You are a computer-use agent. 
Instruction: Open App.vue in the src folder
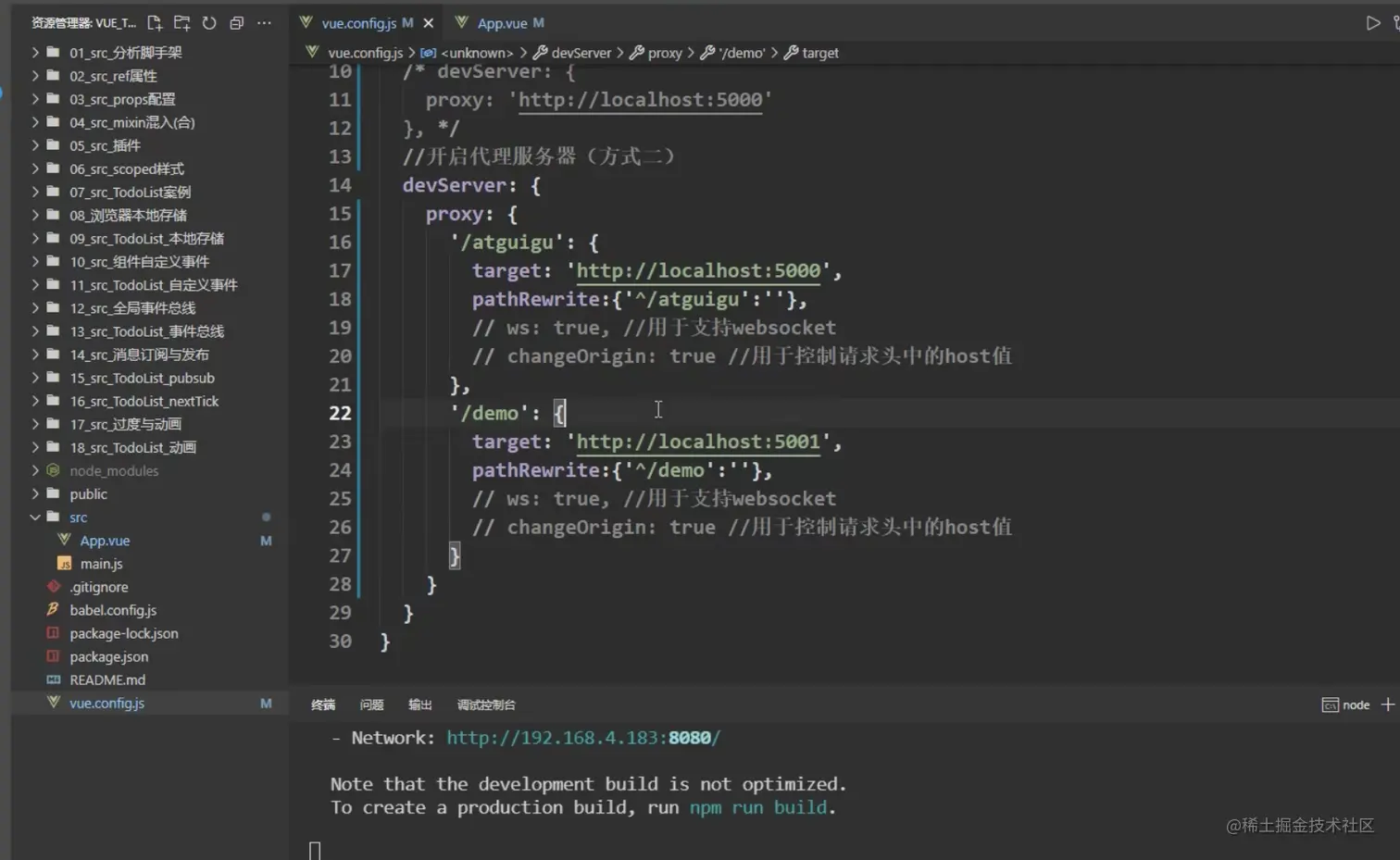(105, 540)
